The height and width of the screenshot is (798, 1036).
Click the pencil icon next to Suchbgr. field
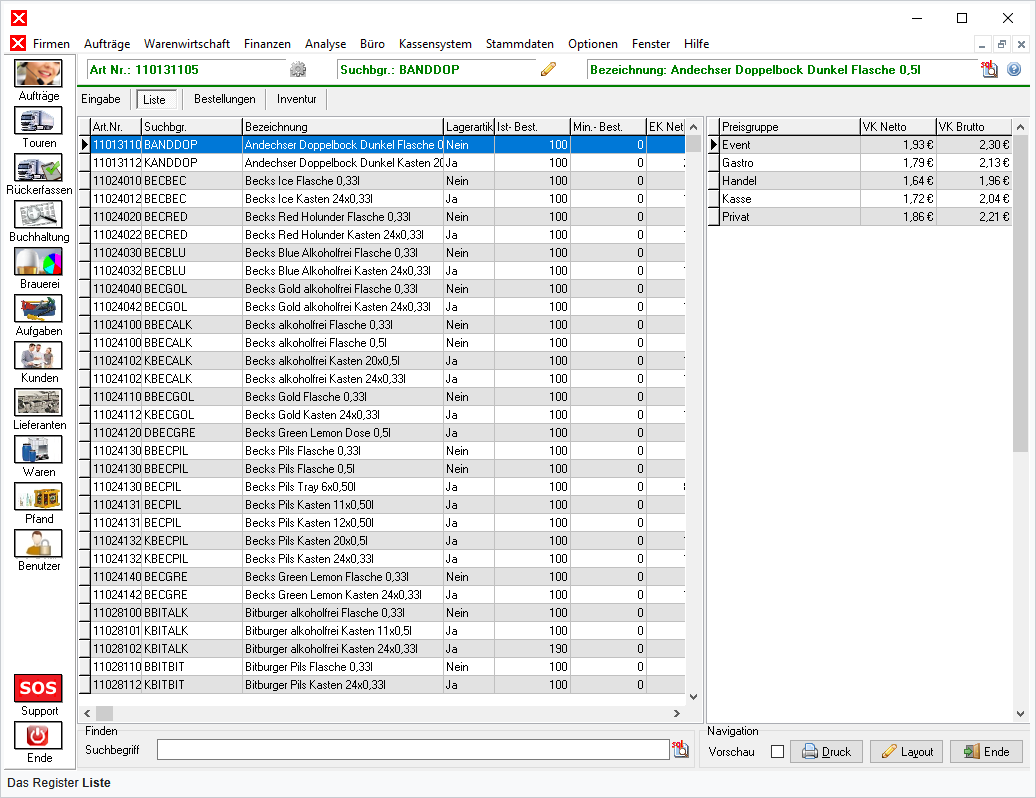548,70
